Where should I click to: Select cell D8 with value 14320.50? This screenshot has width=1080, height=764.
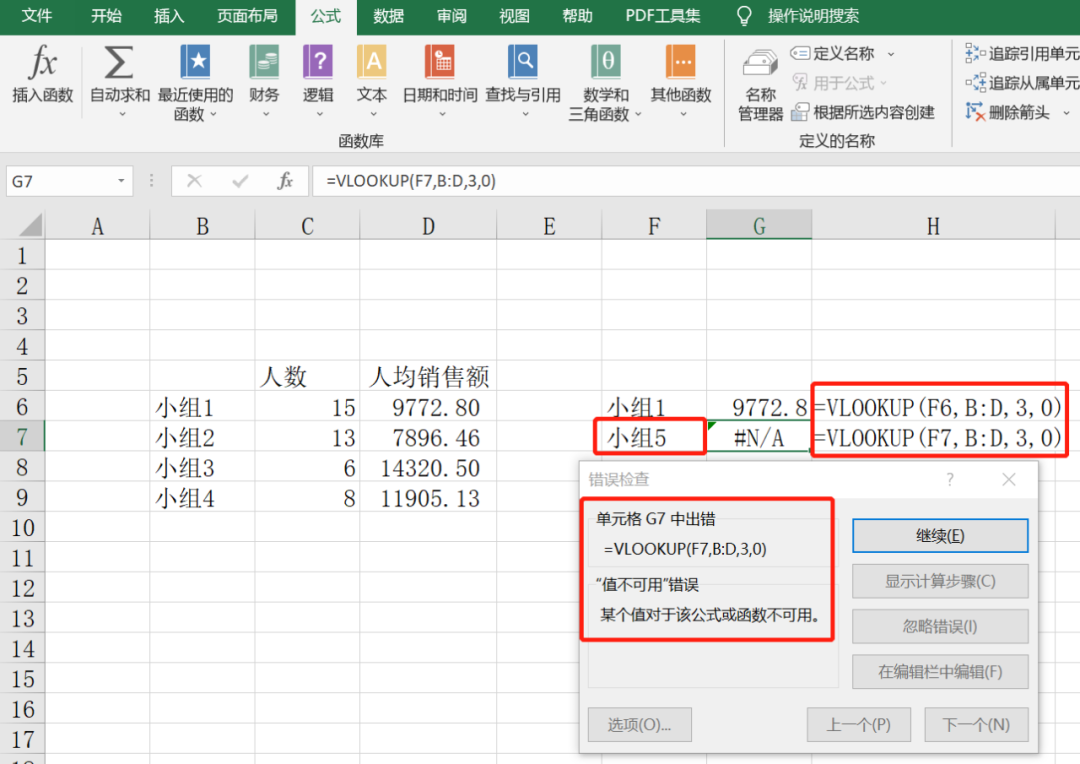pyautogui.click(x=428, y=468)
